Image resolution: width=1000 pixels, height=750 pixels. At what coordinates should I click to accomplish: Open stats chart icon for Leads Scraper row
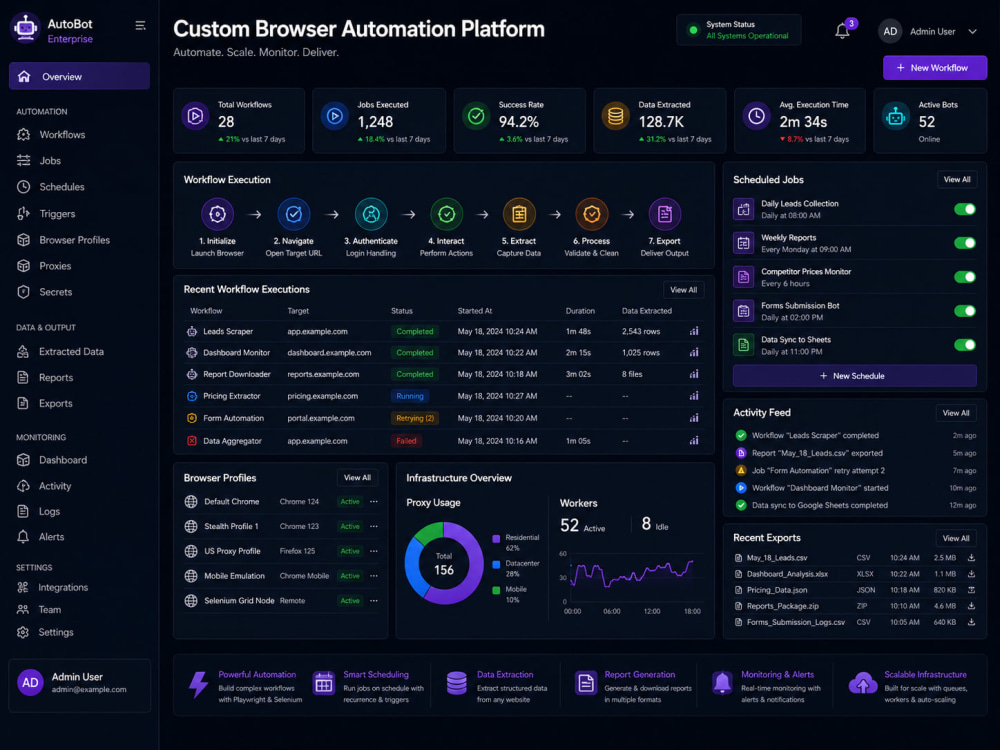pyautogui.click(x=694, y=331)
